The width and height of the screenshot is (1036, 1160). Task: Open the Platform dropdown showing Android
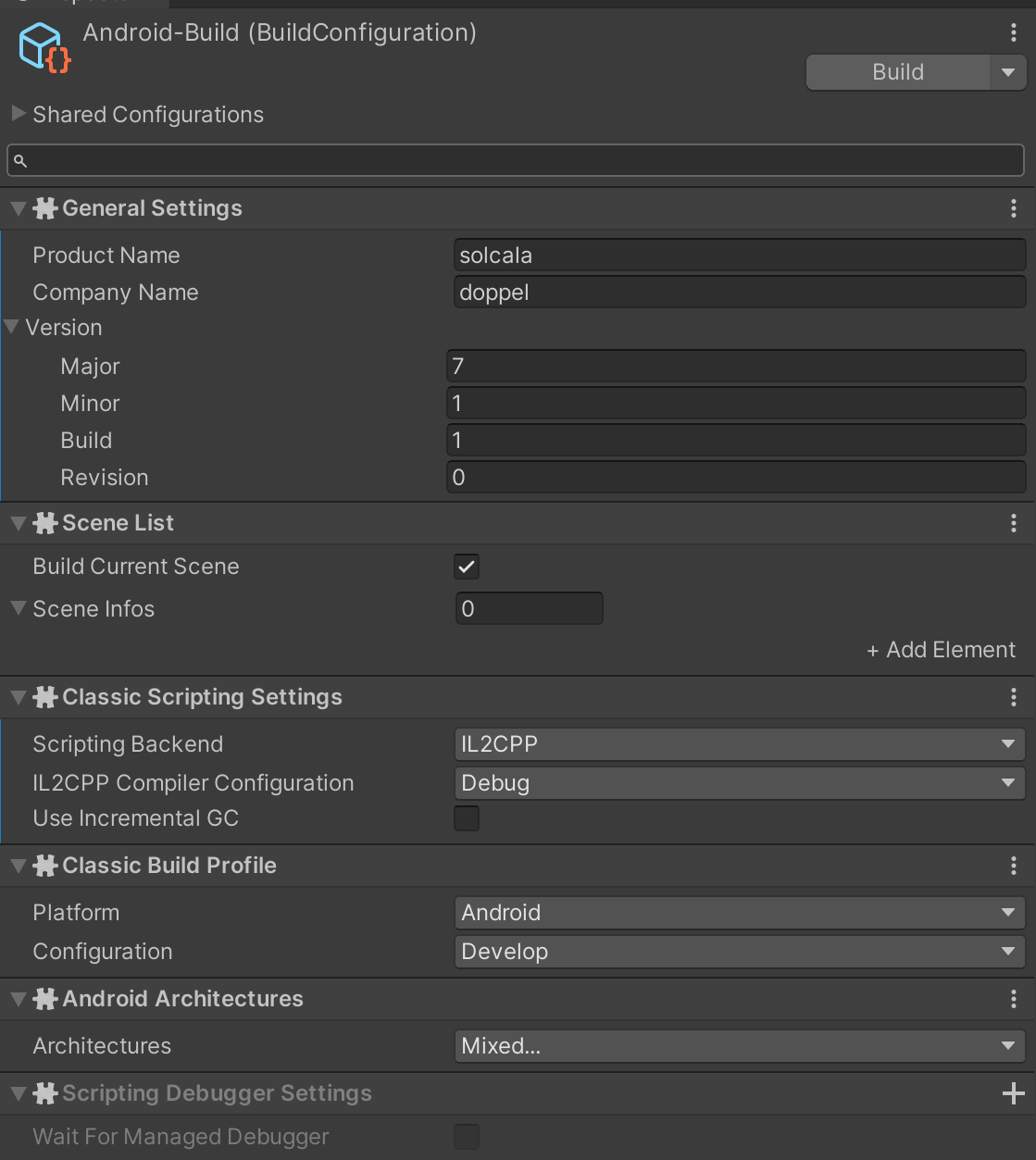click(739, 913)
